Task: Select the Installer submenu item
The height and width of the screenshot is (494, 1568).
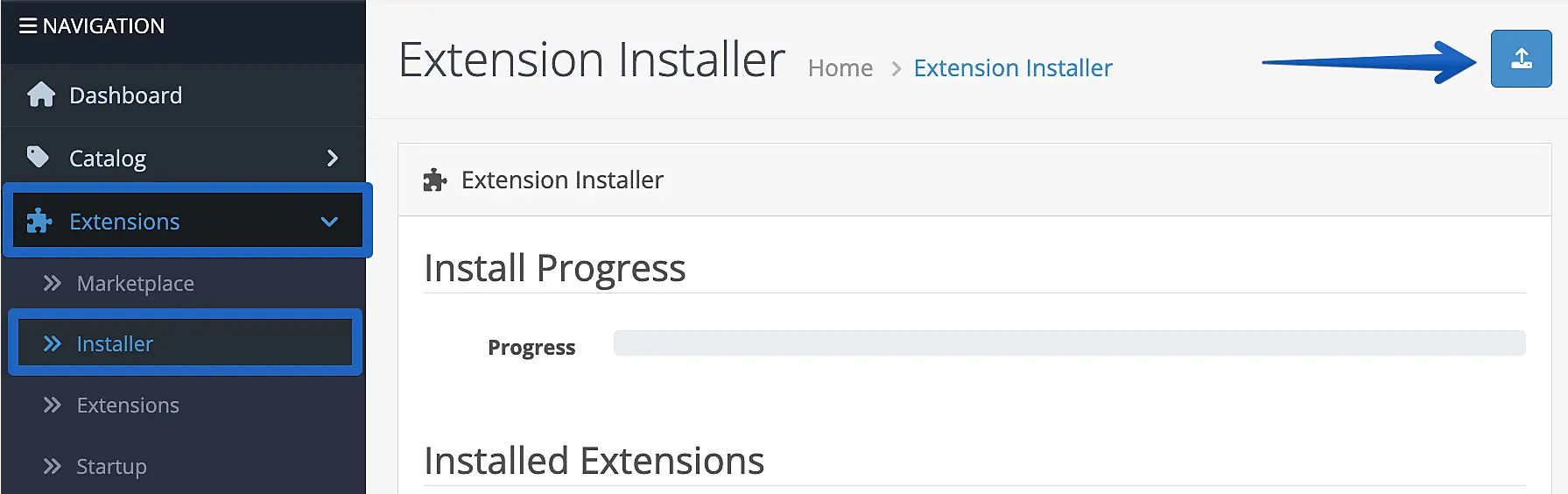Action: tap(115, 344)
